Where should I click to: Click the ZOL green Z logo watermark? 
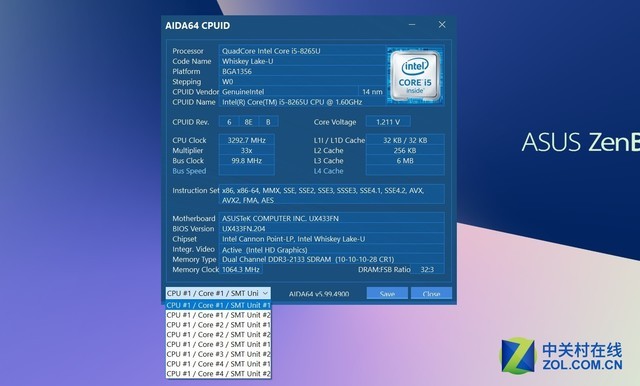[x=518, y=355]
